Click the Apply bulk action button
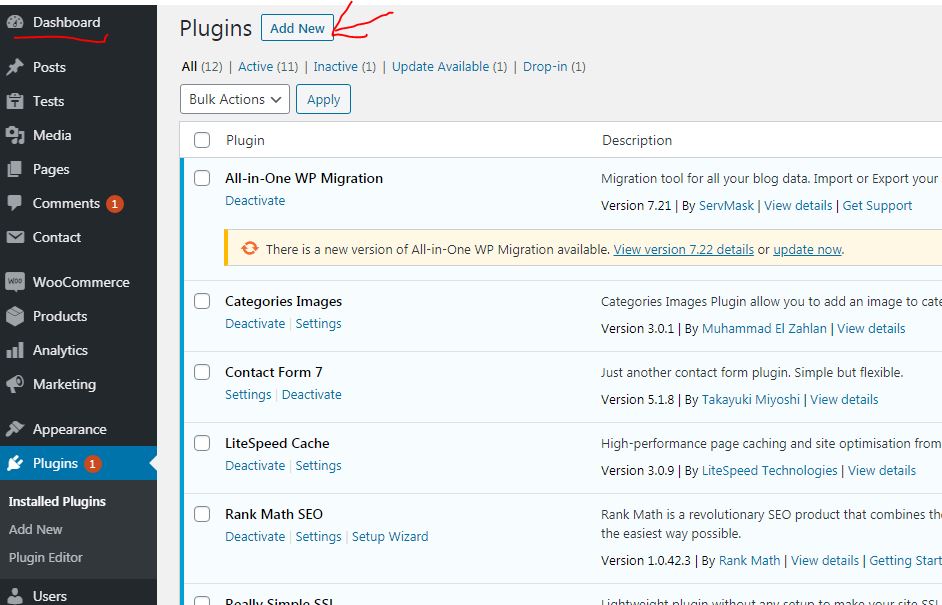 [323, 99]
